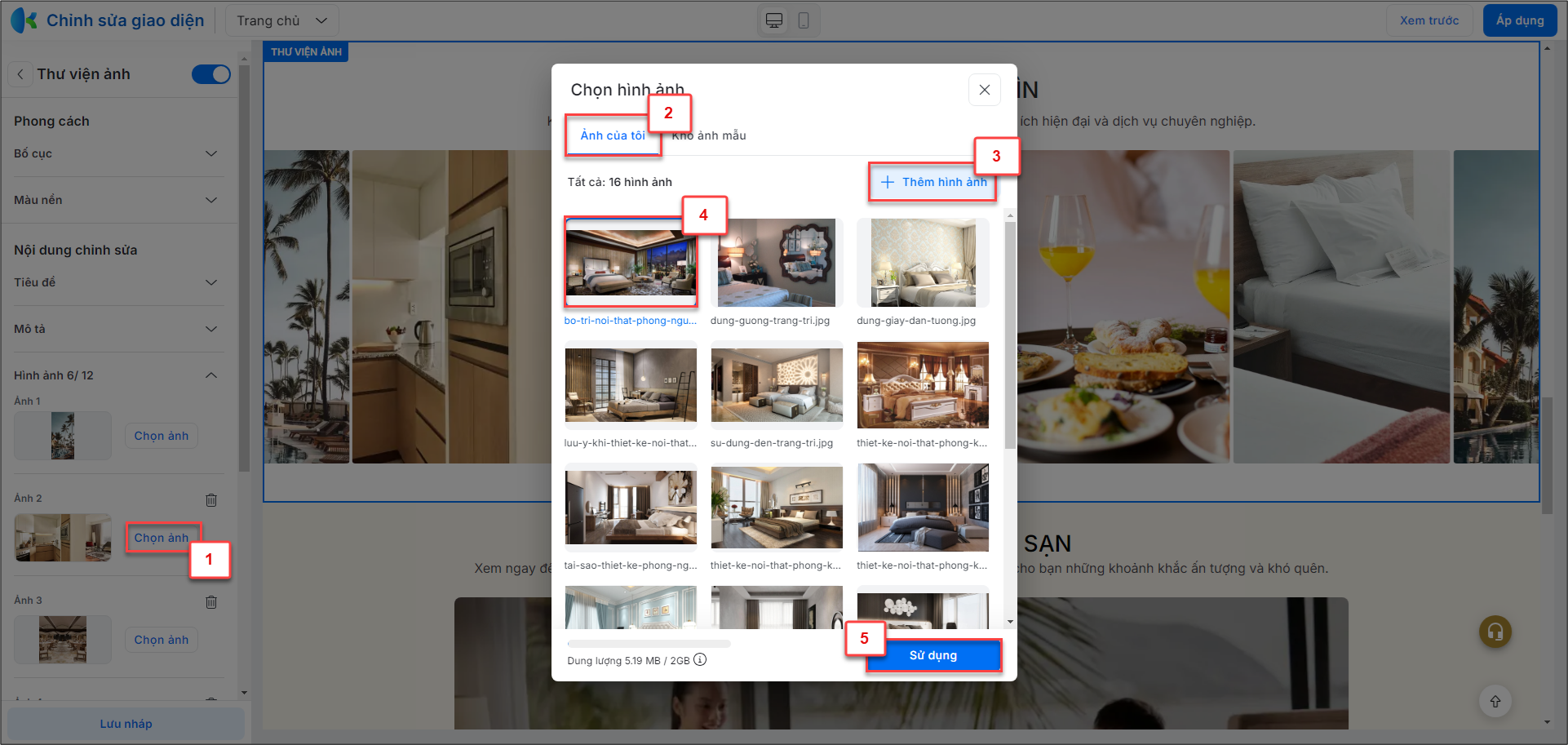Delete Ảnh 3 with trash icon
The image size is (1568, 745).
pos(211,601)
